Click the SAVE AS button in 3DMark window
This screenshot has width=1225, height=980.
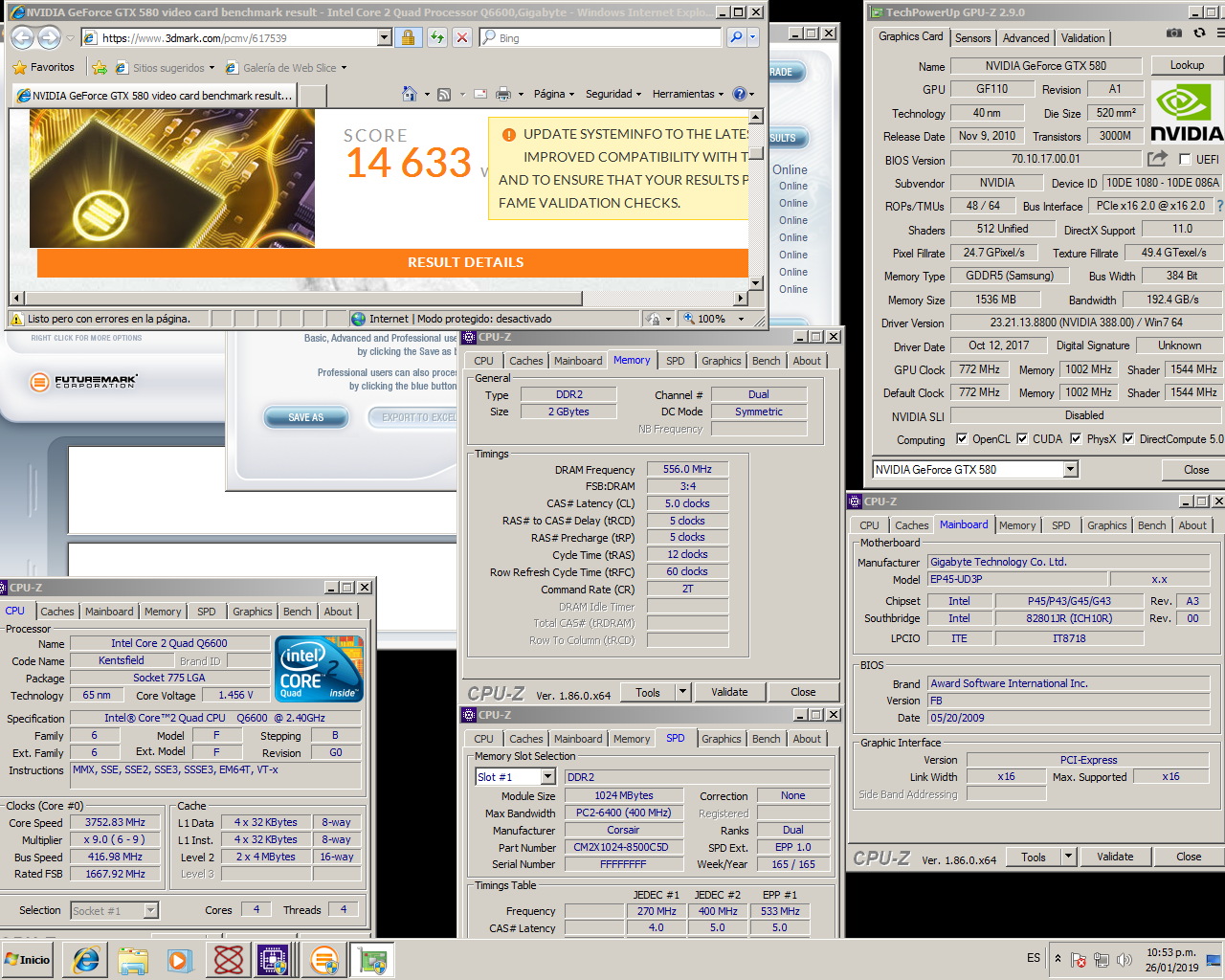[x=306, y=417]
